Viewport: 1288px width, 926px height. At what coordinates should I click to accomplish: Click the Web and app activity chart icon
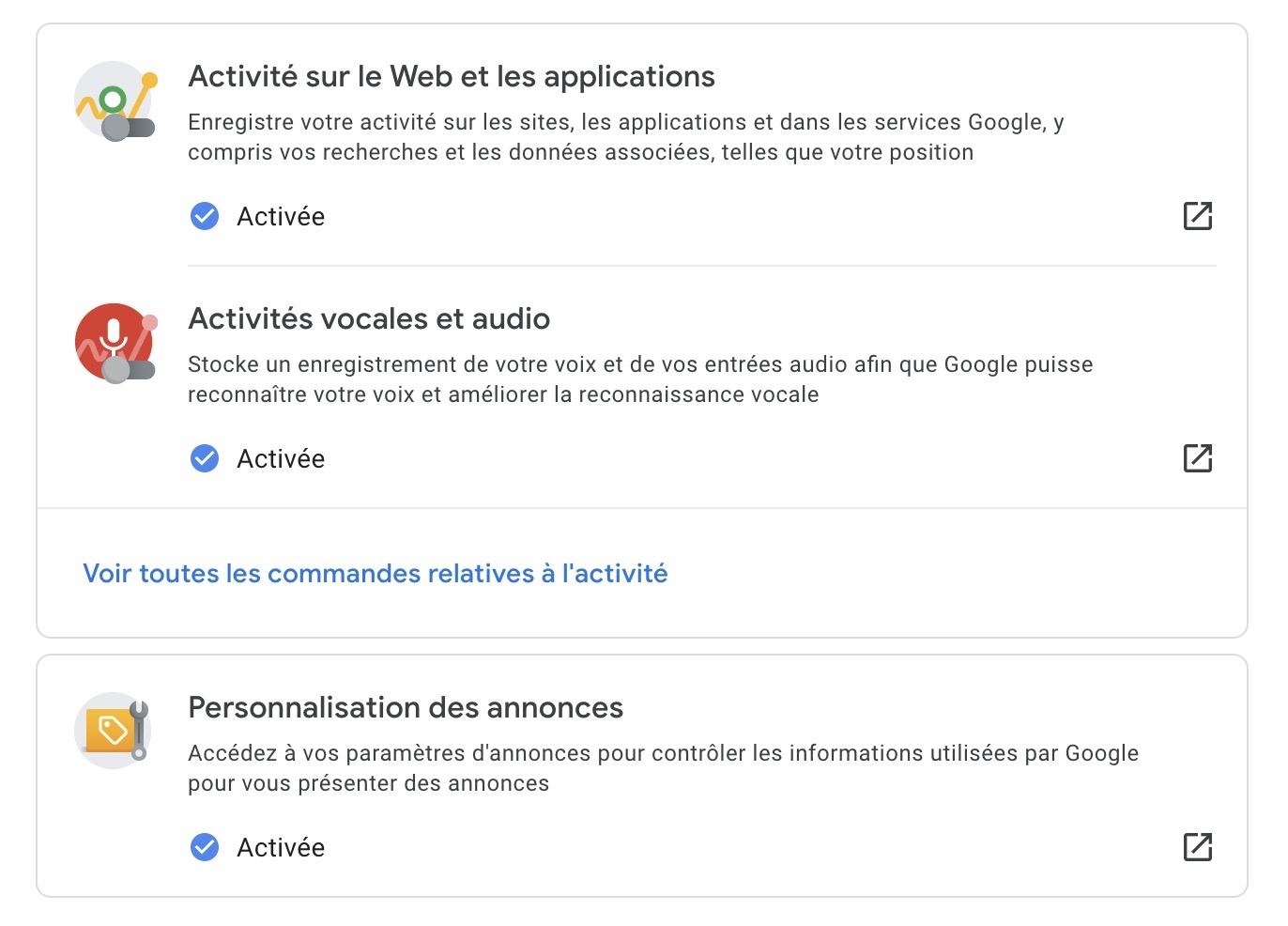coord(115,101)
